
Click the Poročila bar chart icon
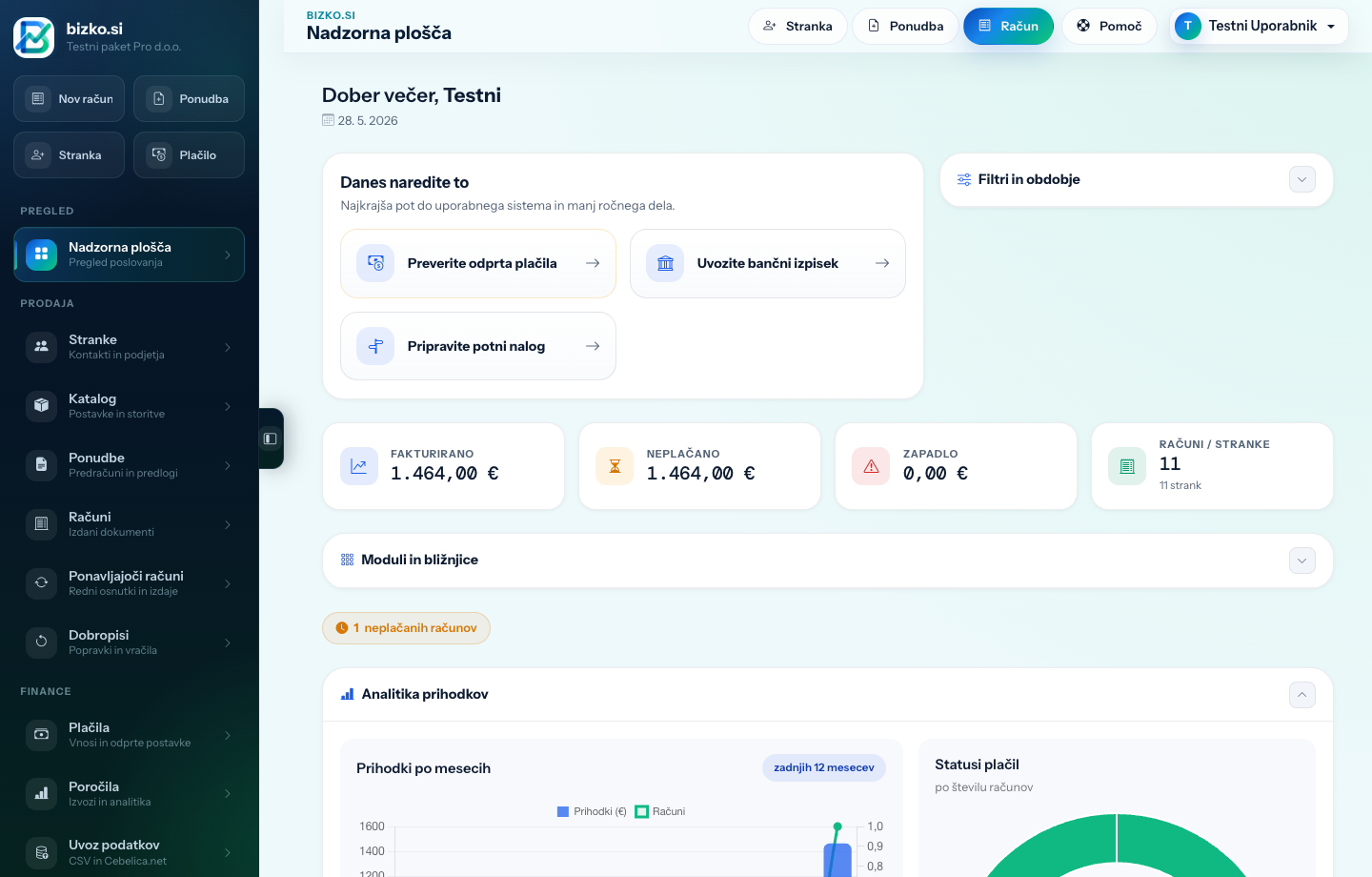41,794
